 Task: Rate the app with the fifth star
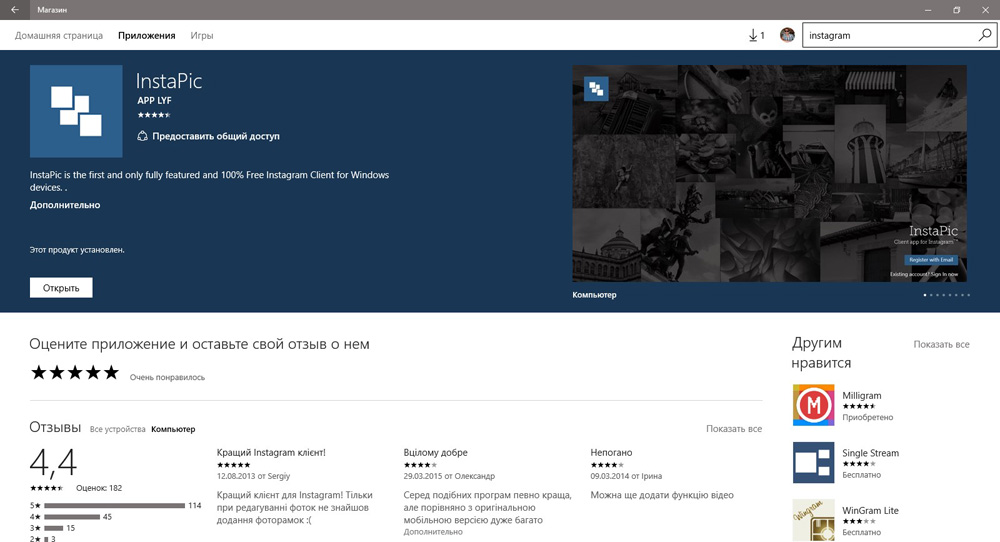[112, 372]
